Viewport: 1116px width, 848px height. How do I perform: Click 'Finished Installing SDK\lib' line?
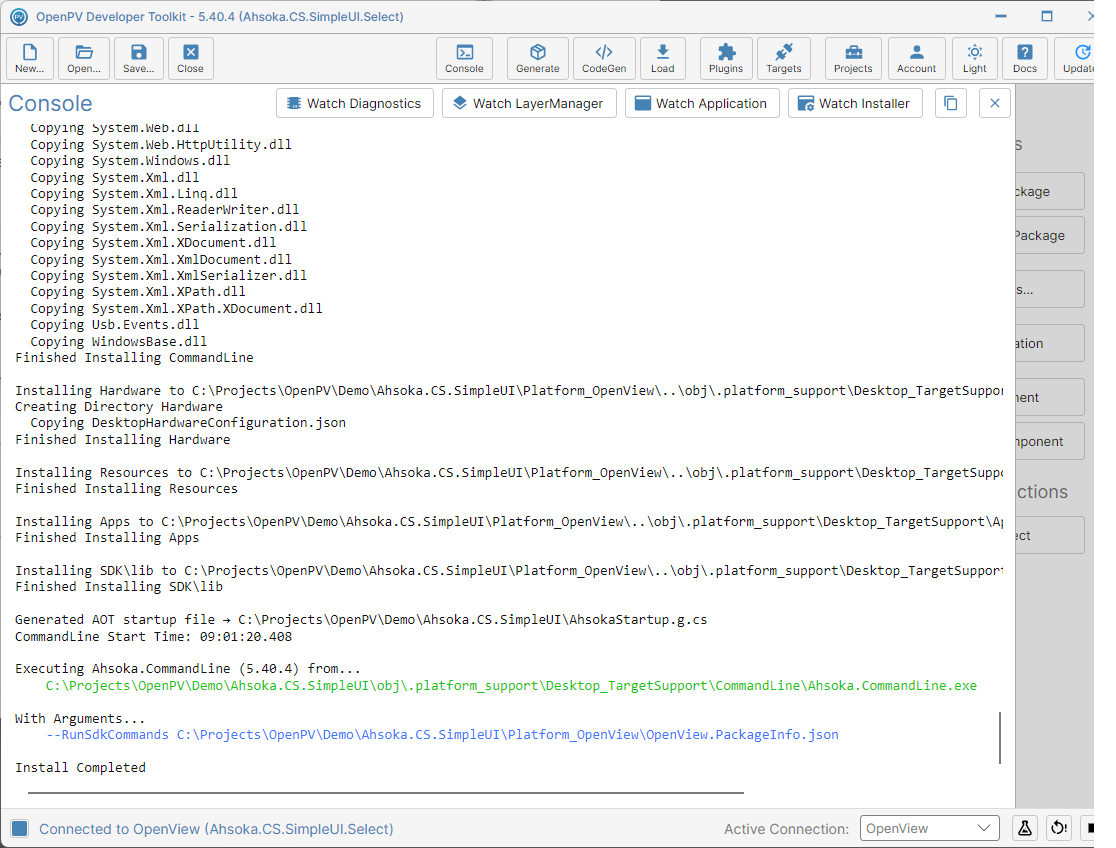pos(119,587)
